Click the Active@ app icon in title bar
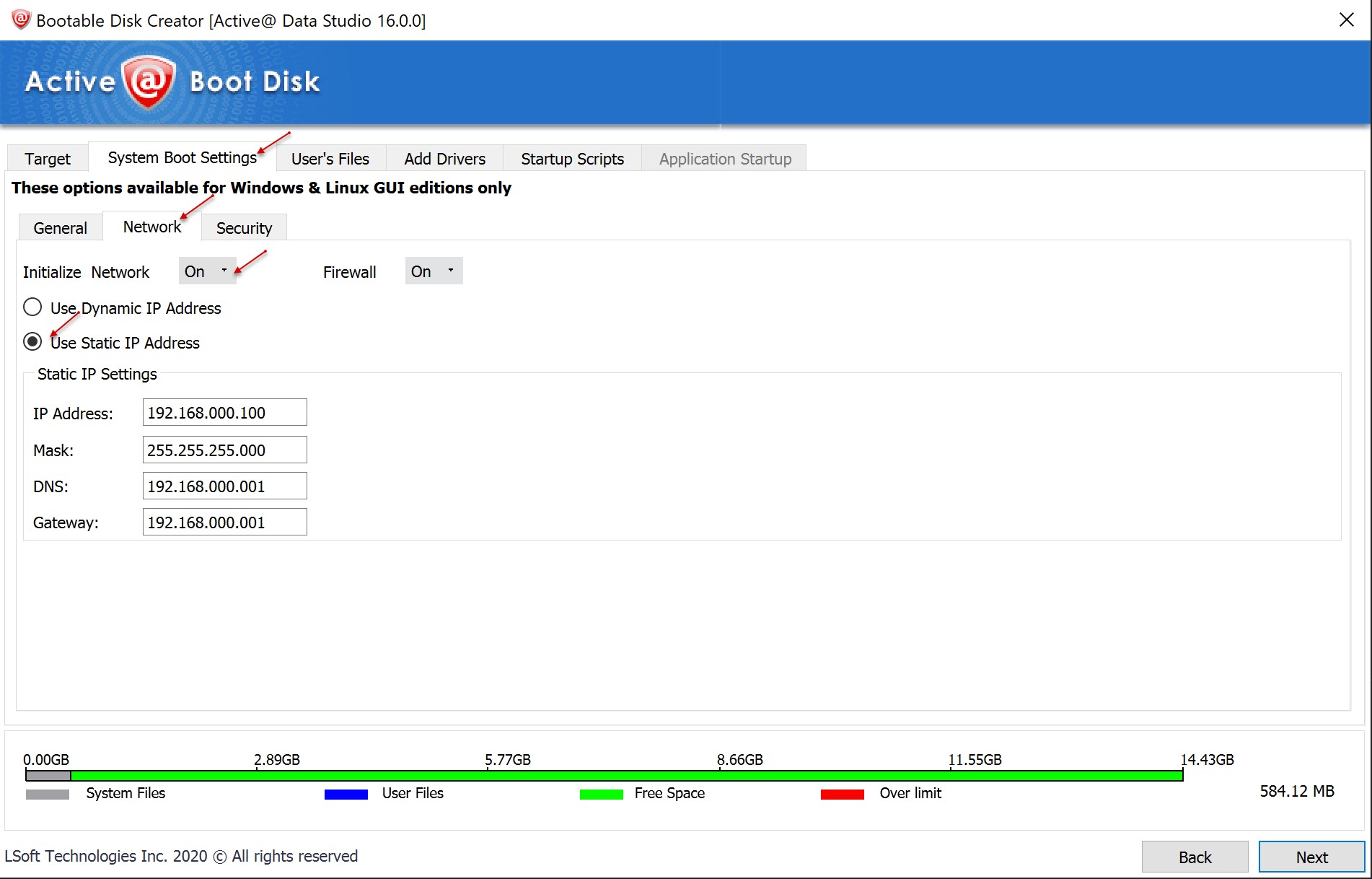This screenshot has height=879, width=1372. point(21,19)
